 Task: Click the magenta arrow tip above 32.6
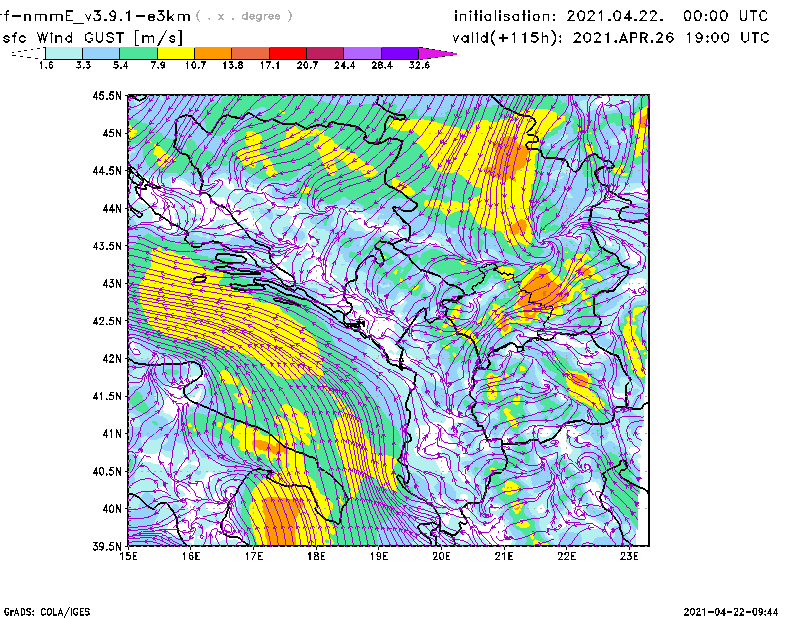tap(437, 53)
